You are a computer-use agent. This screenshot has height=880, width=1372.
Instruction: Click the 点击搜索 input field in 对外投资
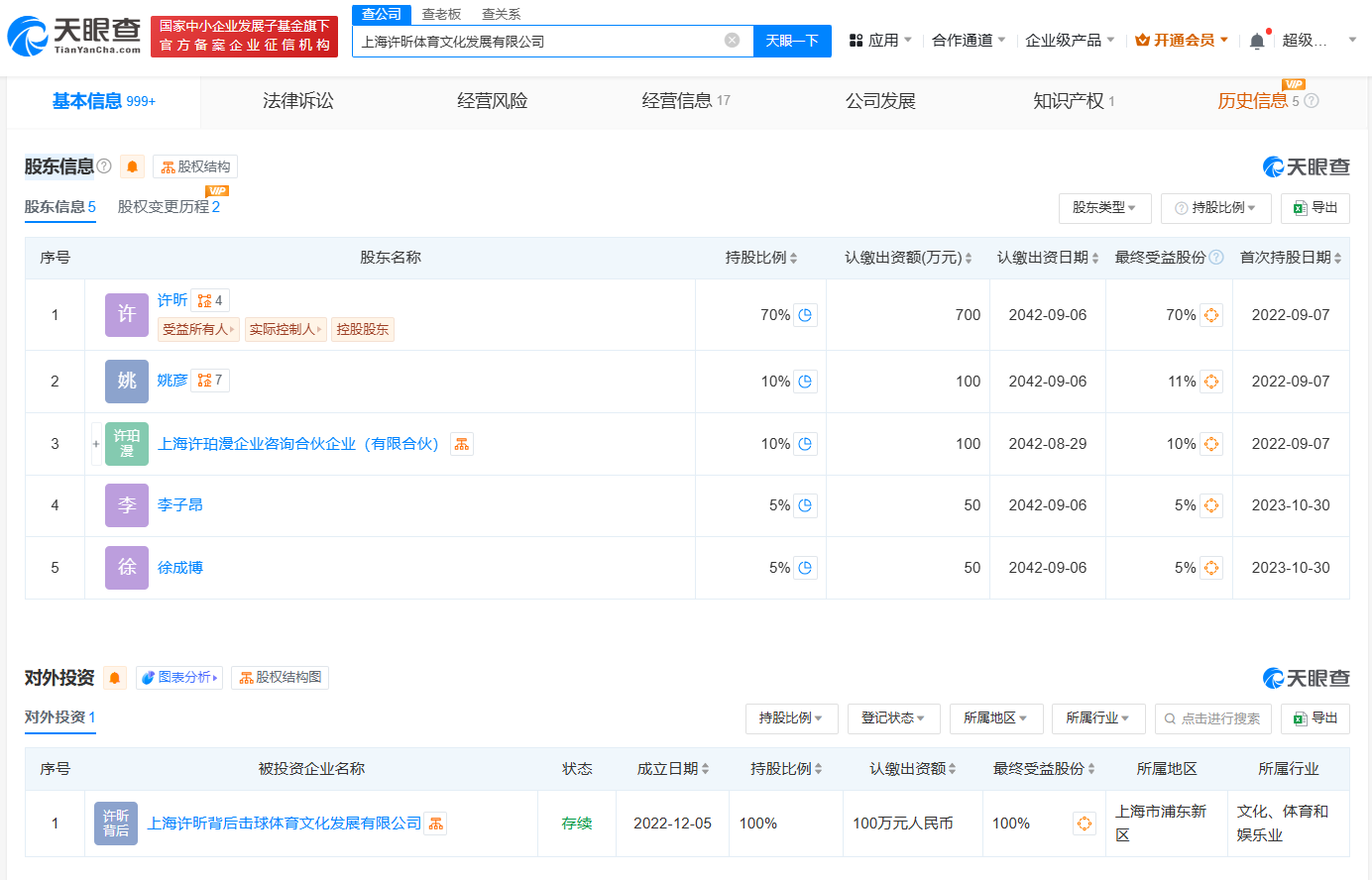click(x=1213, y=718)
